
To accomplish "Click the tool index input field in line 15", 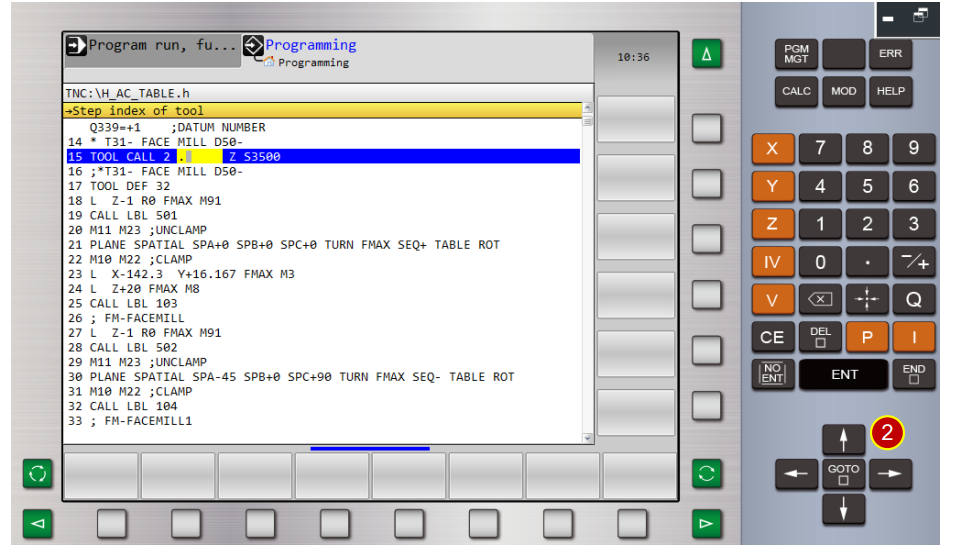I will (200, 157).
